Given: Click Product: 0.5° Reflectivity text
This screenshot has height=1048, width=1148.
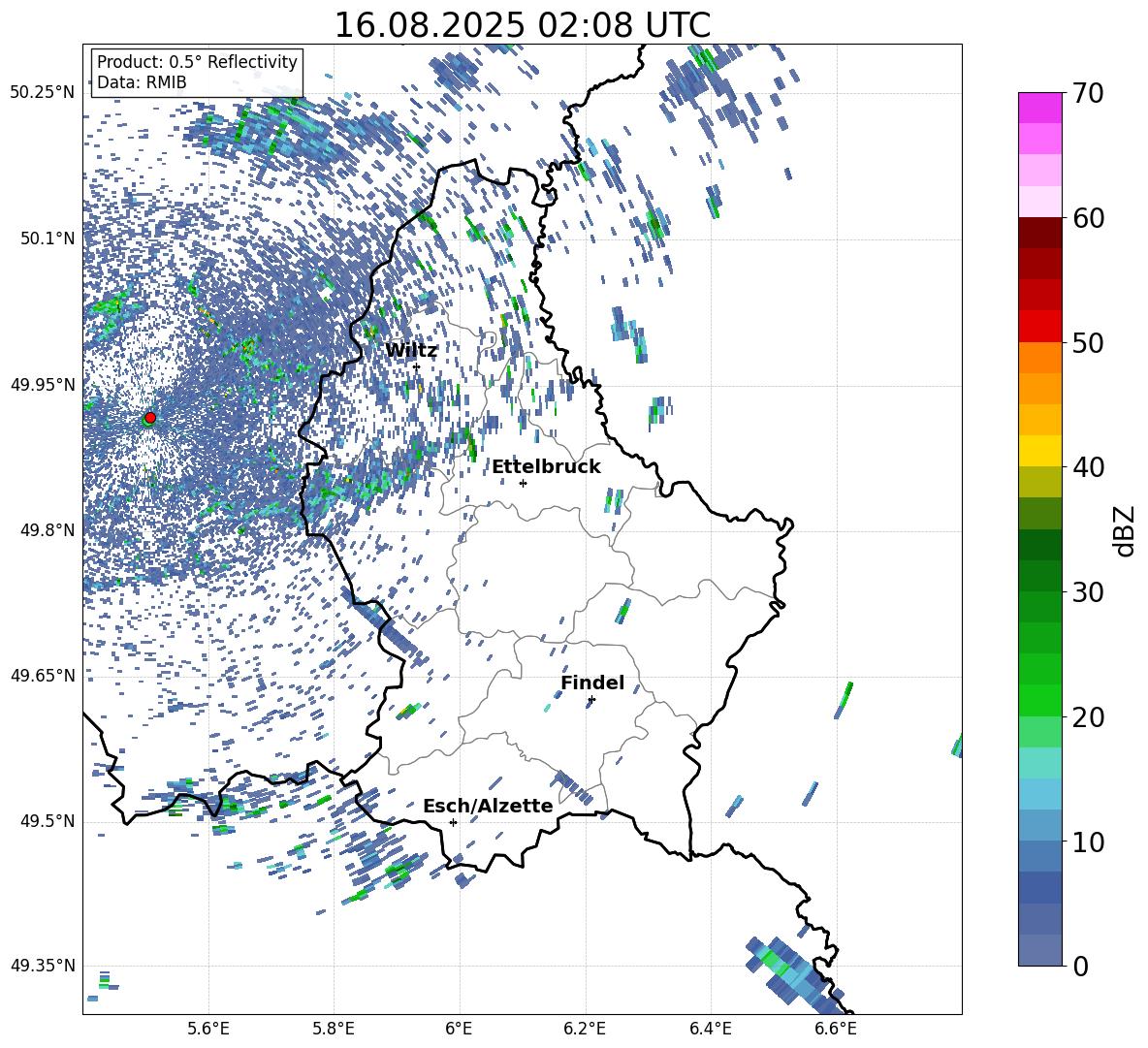Looking at the screenshot, I should tap(197, 61).
